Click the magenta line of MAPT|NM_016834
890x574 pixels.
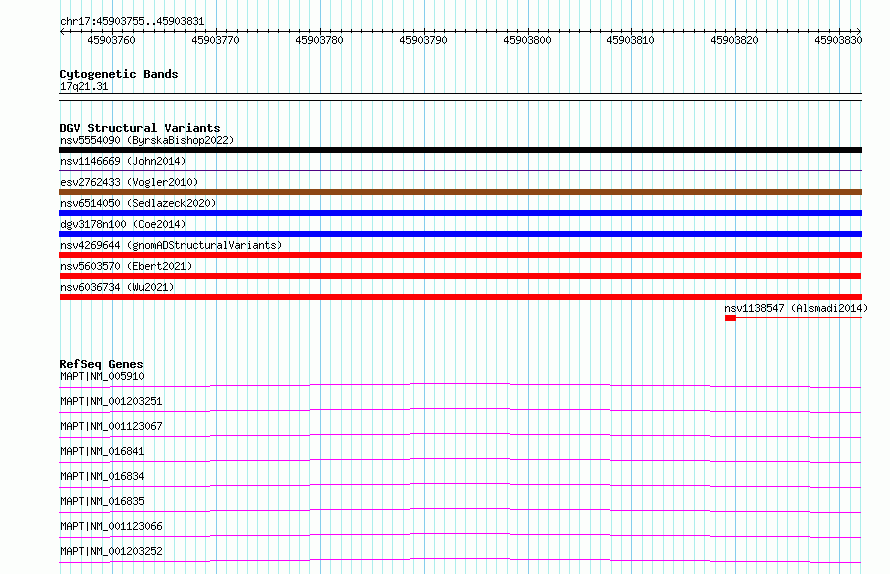tap(460, 485)
